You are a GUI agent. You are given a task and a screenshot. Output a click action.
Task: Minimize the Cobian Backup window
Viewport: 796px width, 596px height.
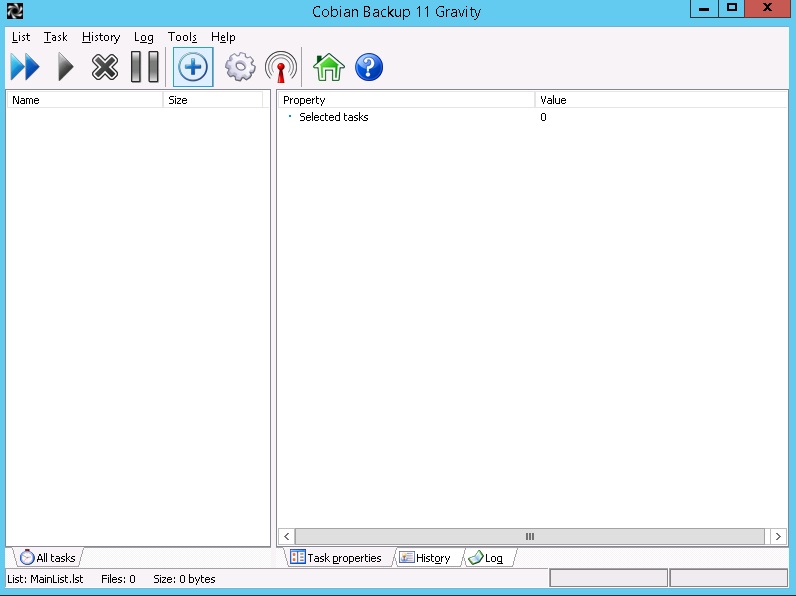point(704,9)
